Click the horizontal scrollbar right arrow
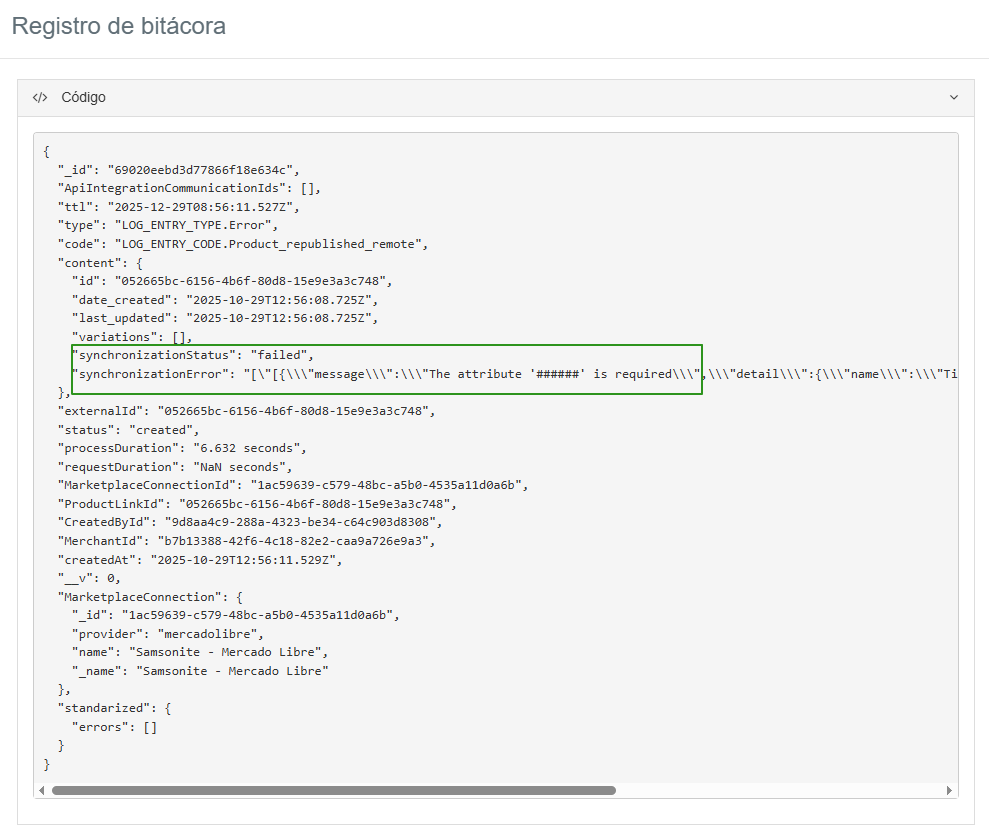This screenshot has width=989, height=833. [x=949, y=790]
